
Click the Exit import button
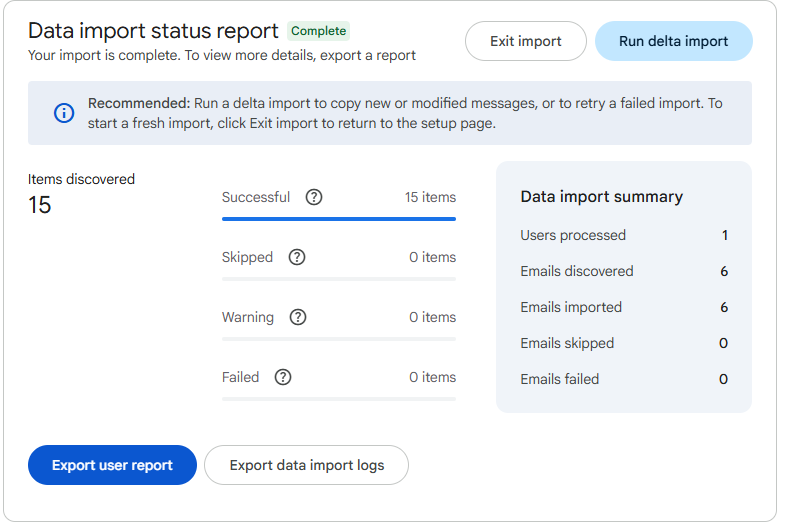[526, 41]
